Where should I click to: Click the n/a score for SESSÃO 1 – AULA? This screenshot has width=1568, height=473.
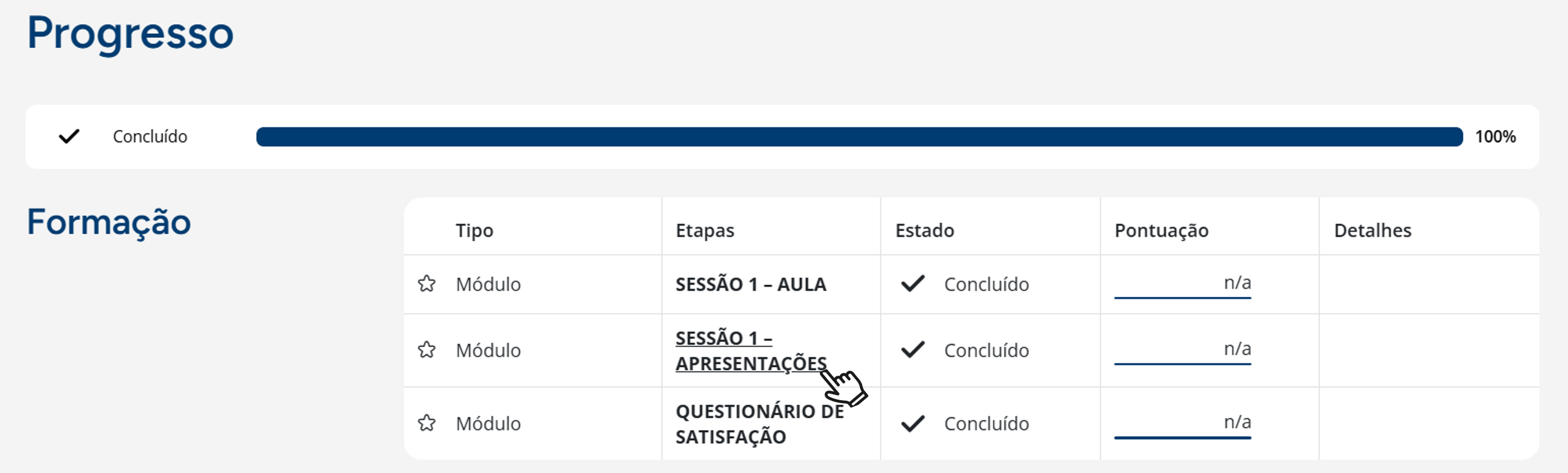pyautogui.click(x=1237, y=283)
